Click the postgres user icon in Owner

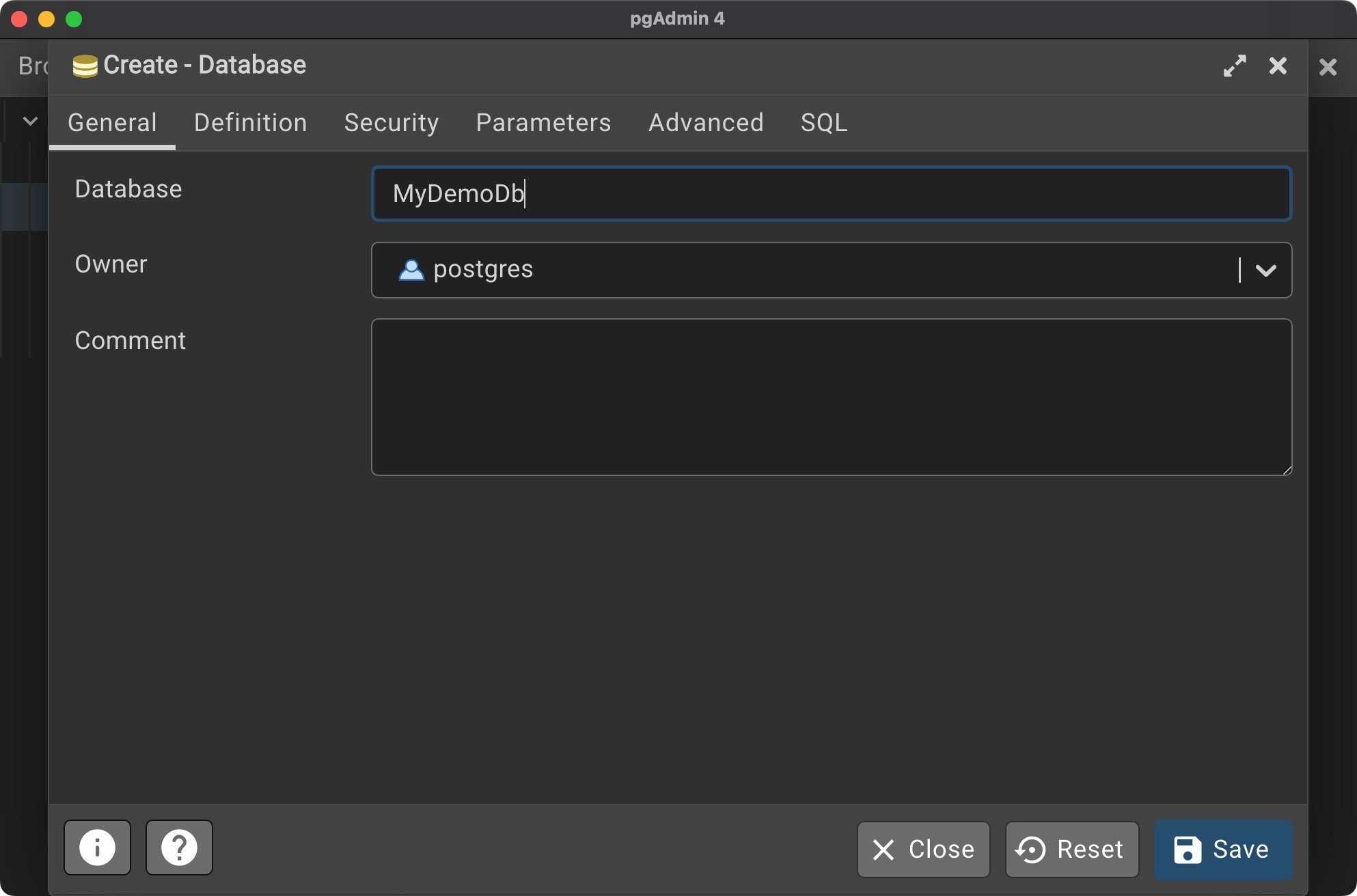point(411,270)
